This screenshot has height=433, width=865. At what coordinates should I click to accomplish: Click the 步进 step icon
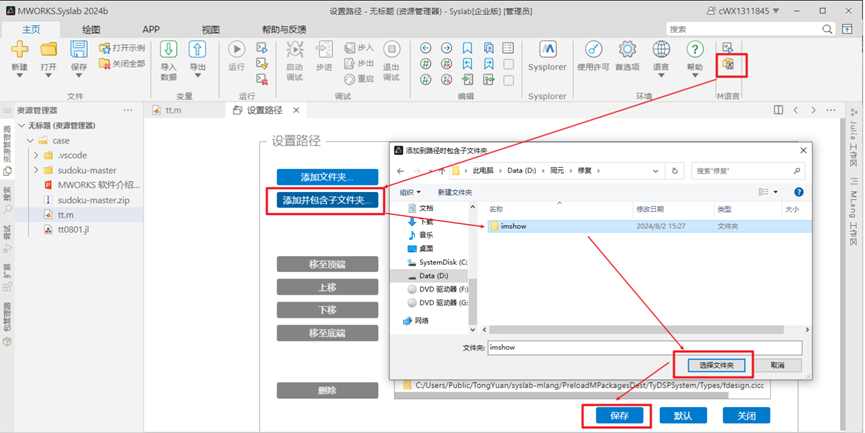pos(324,49)
